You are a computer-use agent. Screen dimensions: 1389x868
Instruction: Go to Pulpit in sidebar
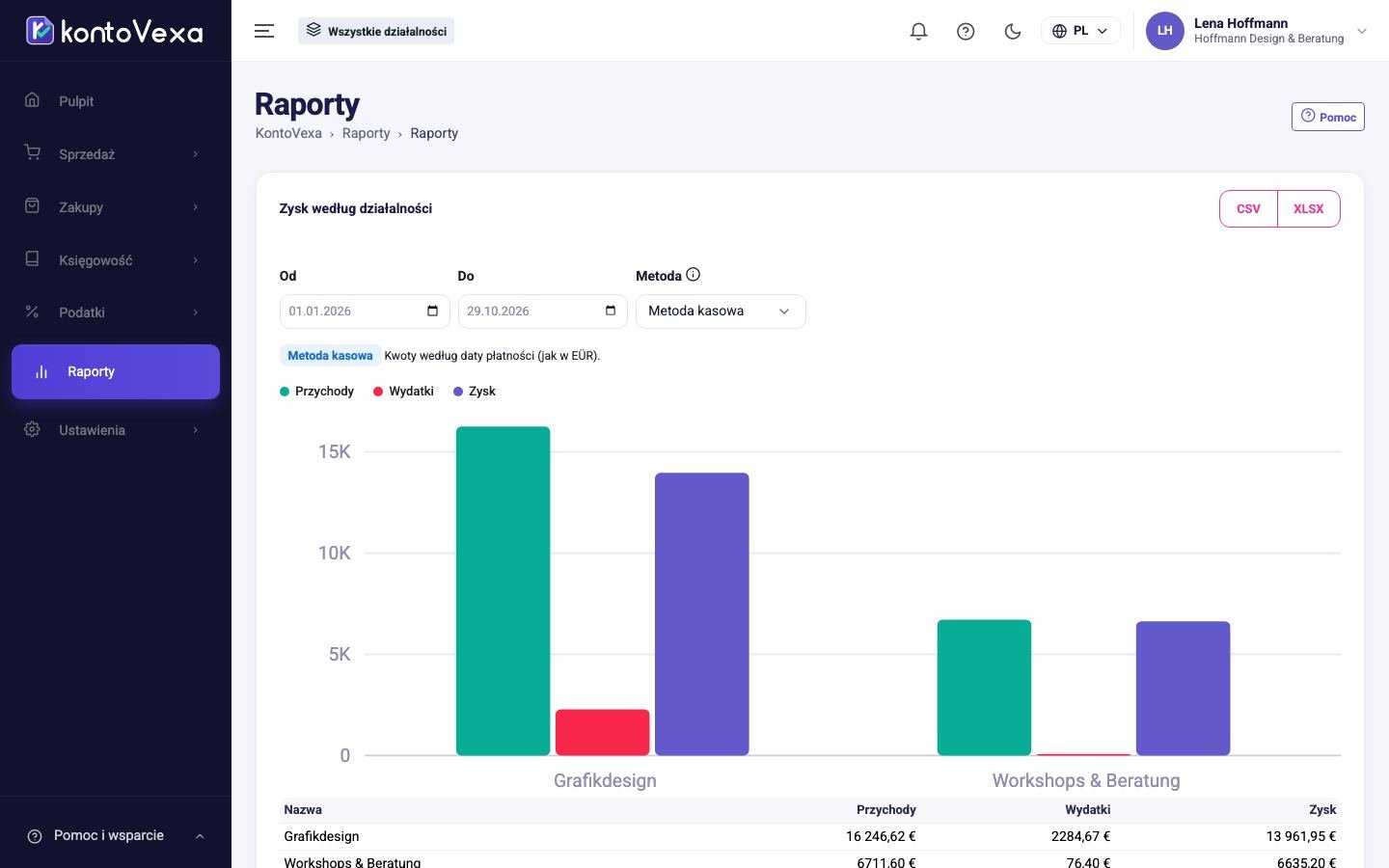click(115, 101)
